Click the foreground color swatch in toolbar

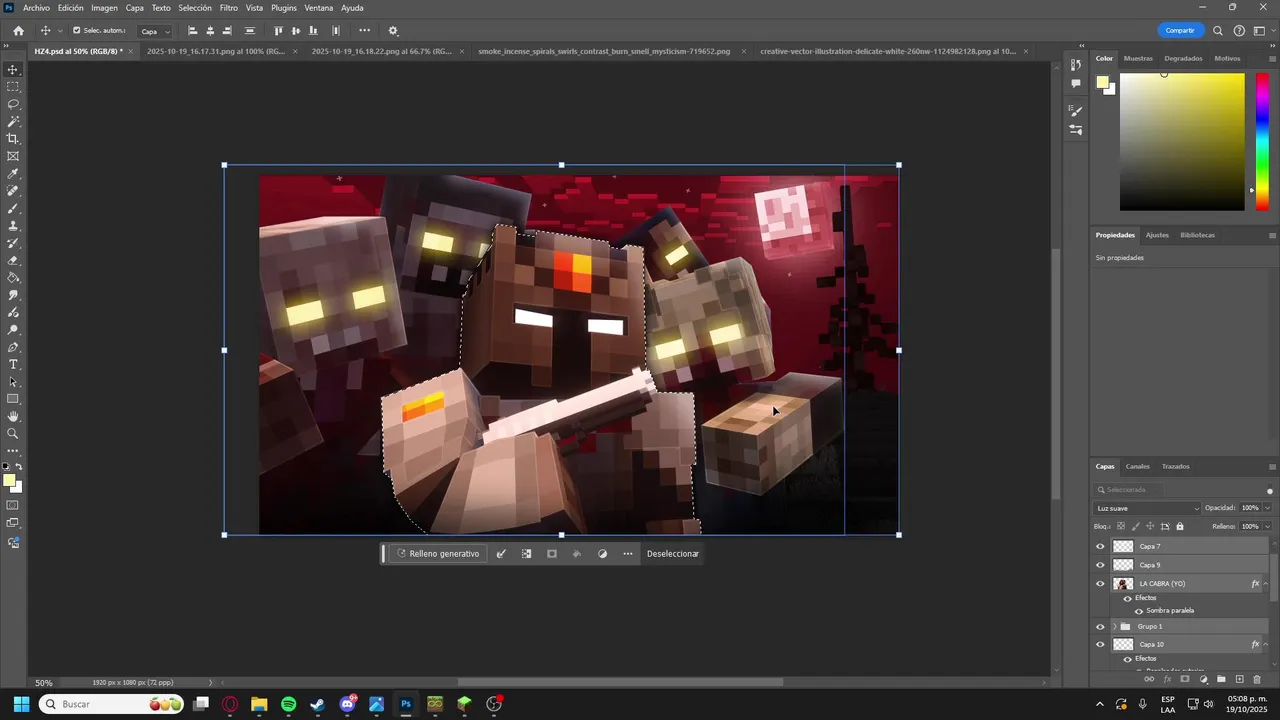coord(9,481)
